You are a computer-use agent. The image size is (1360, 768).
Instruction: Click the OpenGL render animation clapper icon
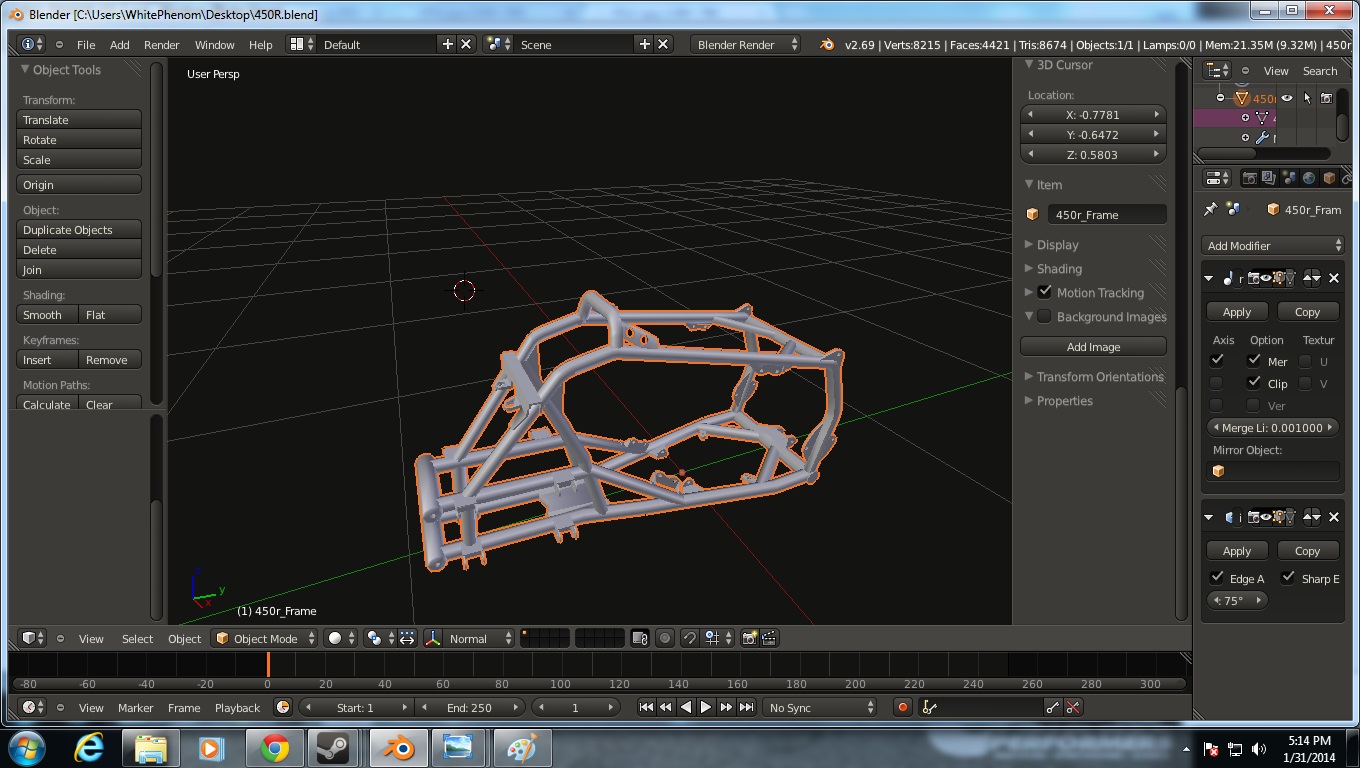coord(769,638)
